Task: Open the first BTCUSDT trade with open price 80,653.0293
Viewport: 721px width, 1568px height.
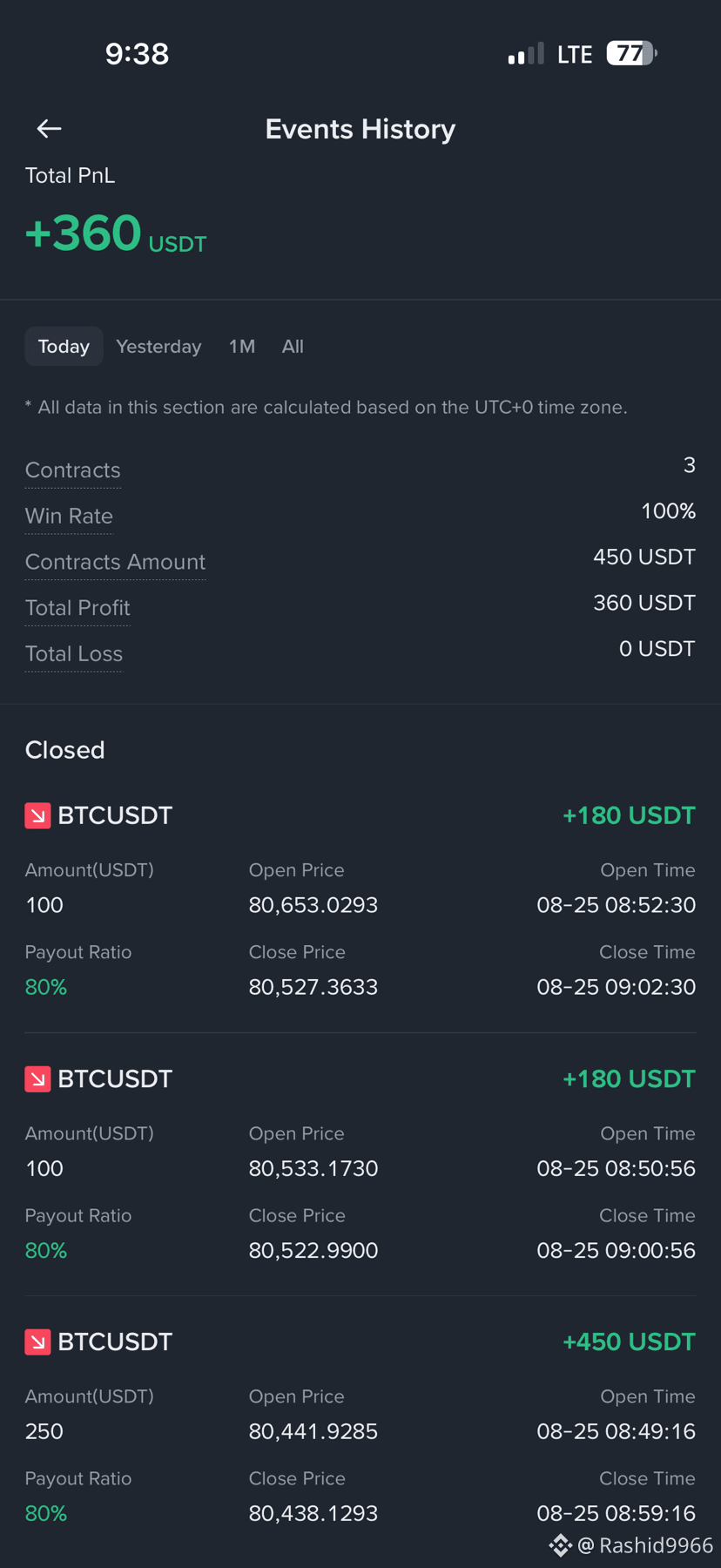Action: (x=360, y=902)
